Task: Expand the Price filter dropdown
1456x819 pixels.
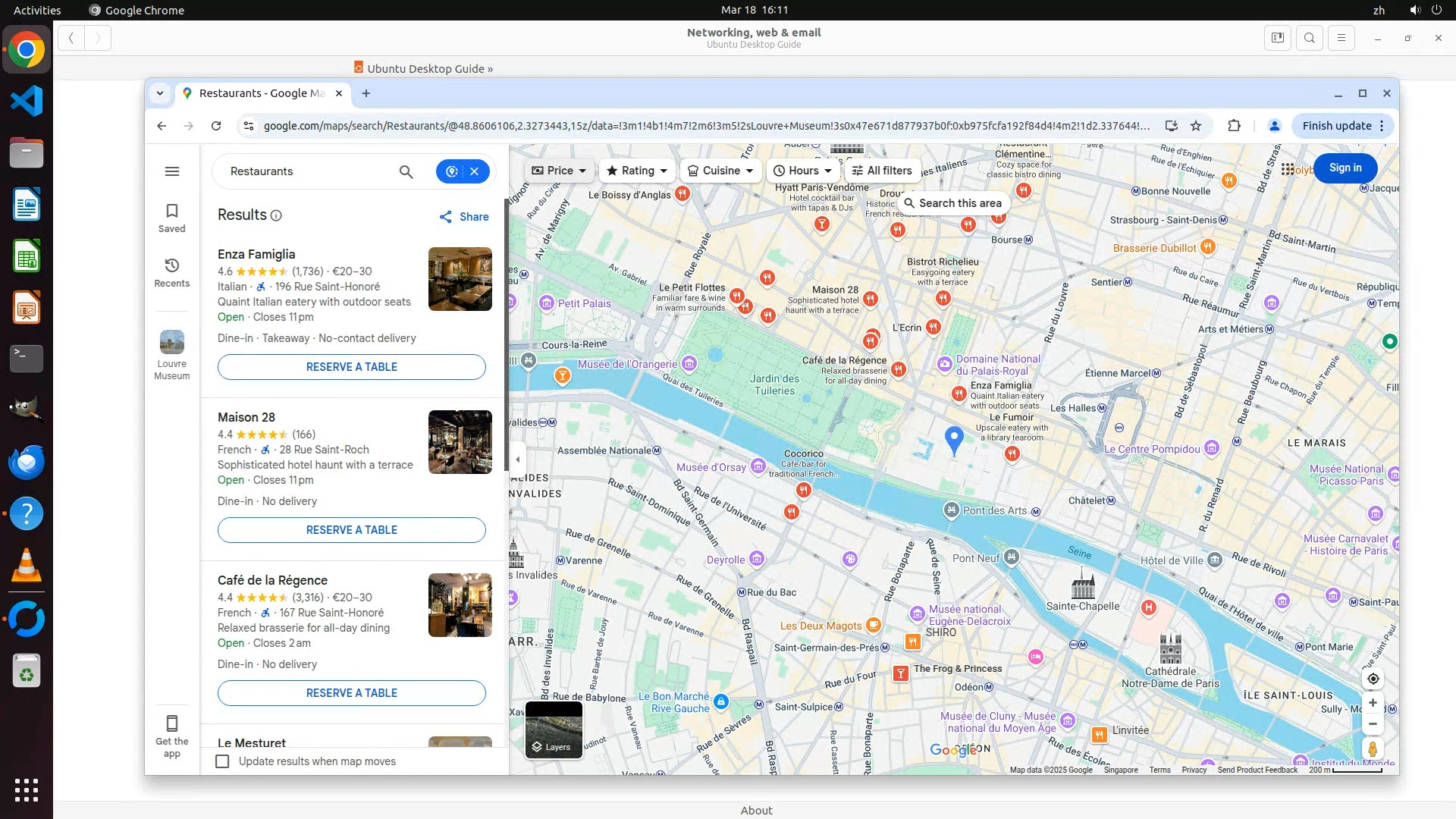Action: [559, 171]
